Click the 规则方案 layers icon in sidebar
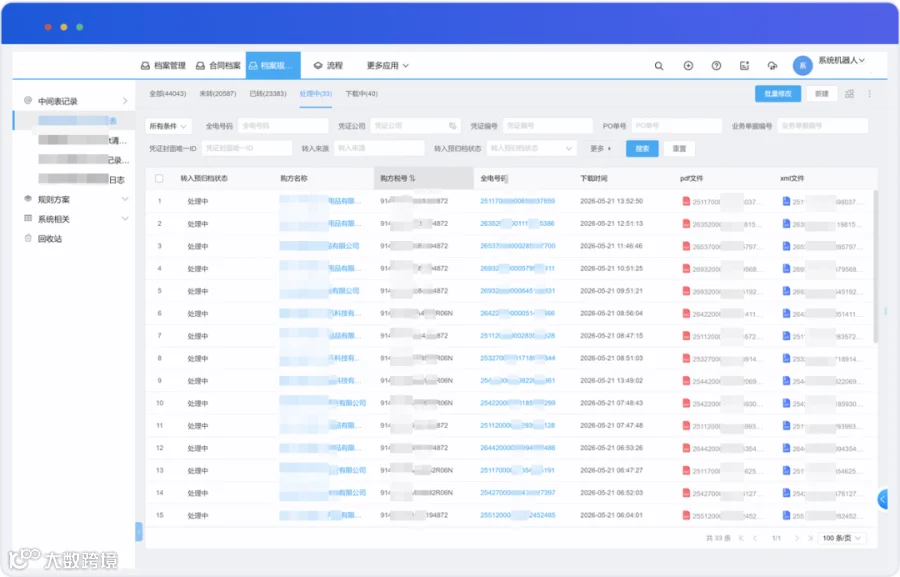The image size is (900, 577). point(28,199)
